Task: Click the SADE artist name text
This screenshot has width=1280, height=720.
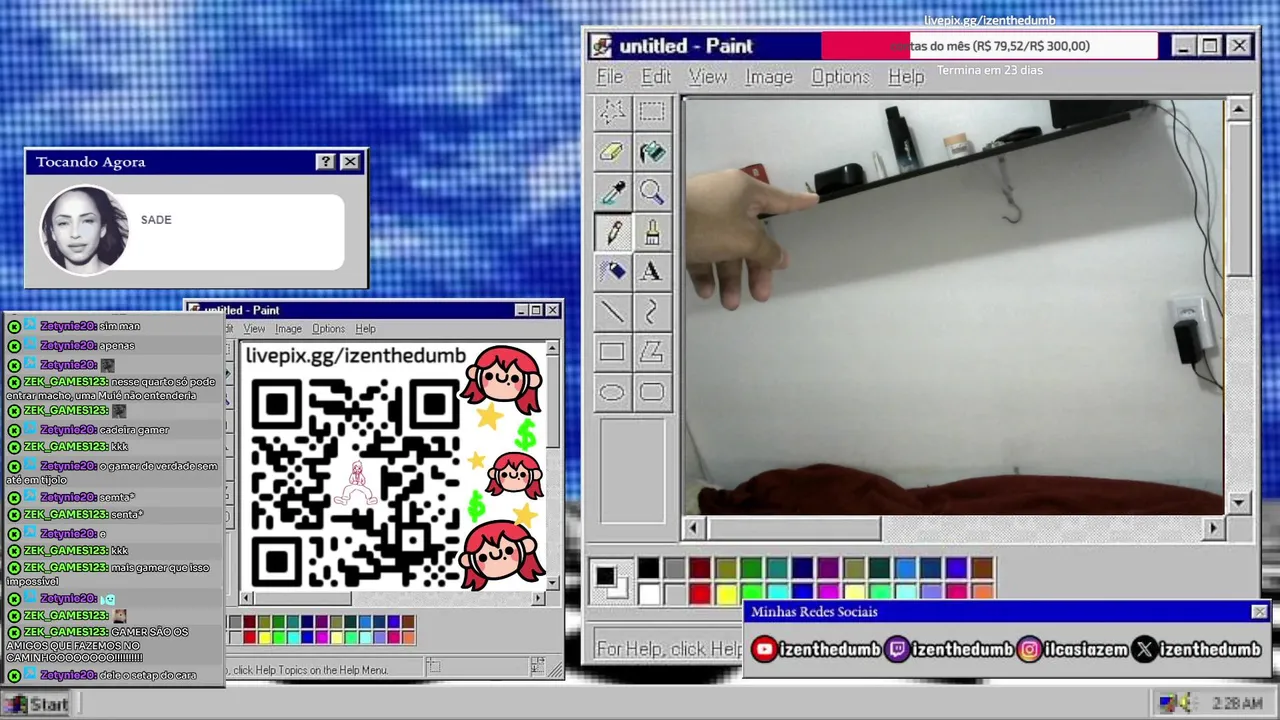Action: coord(156,220)
